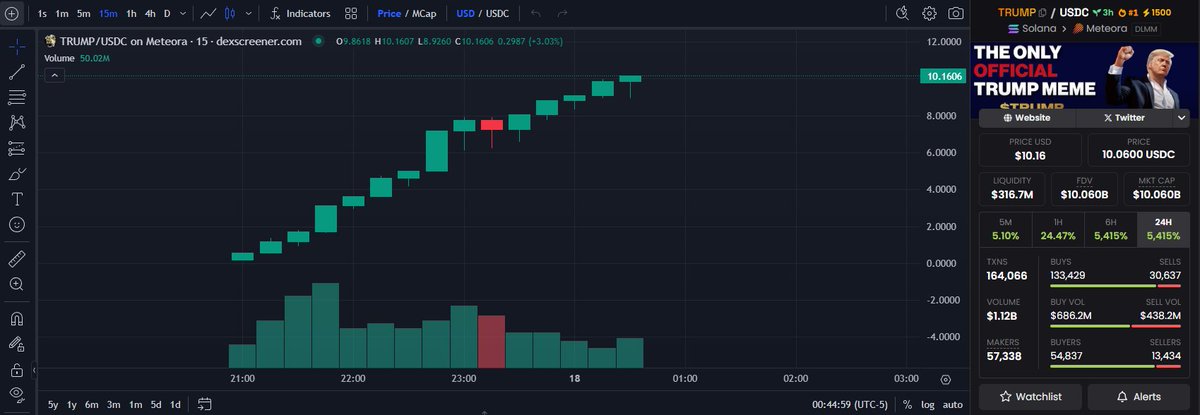Open the forecasting and measurement tools

16,148
